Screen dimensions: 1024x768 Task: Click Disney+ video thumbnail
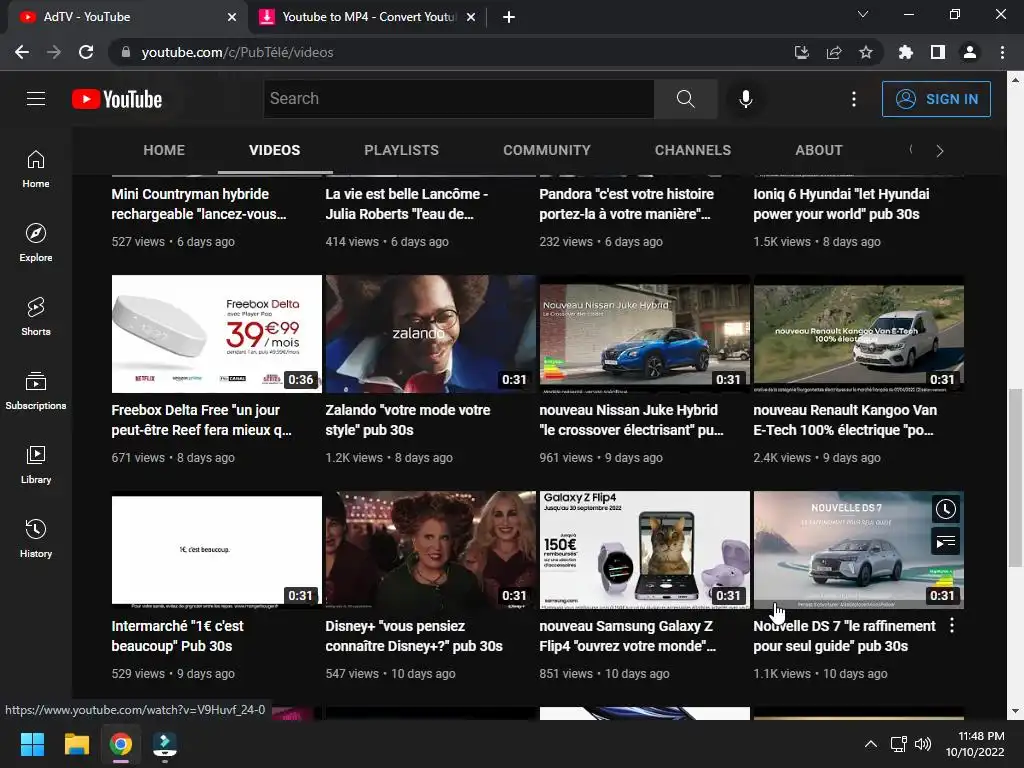[x=431, y=550]
